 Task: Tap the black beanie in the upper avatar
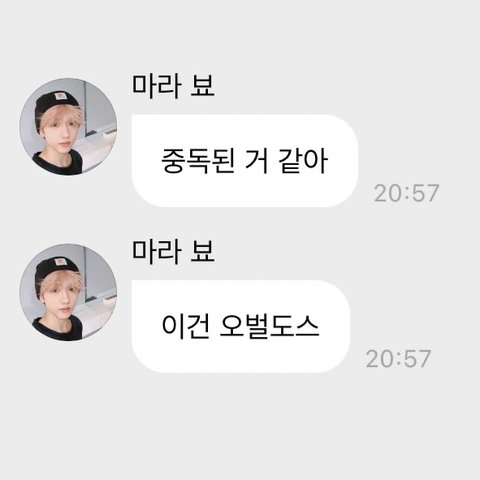[x=55, y=103]
